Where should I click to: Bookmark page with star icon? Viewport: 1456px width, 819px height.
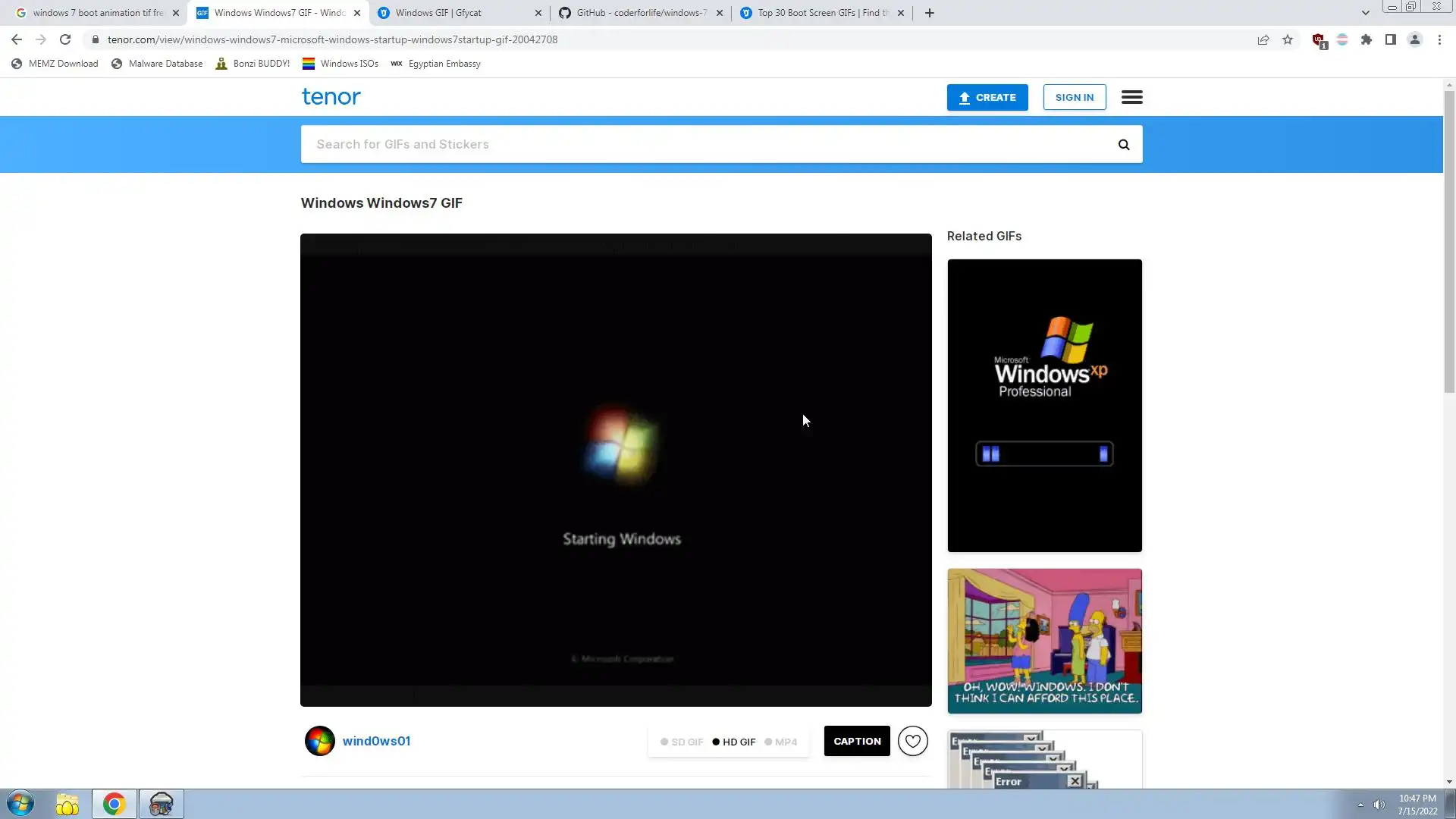1288,39
